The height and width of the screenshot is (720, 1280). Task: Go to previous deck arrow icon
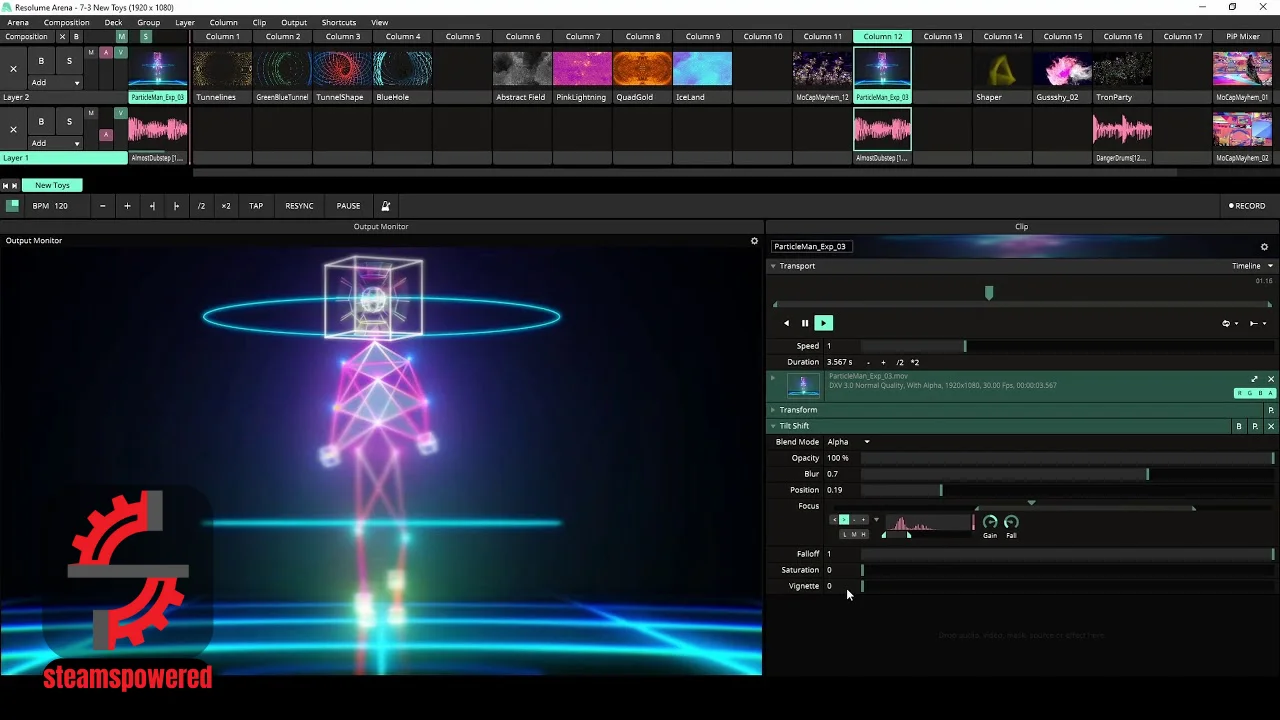(x=5, y=185)
